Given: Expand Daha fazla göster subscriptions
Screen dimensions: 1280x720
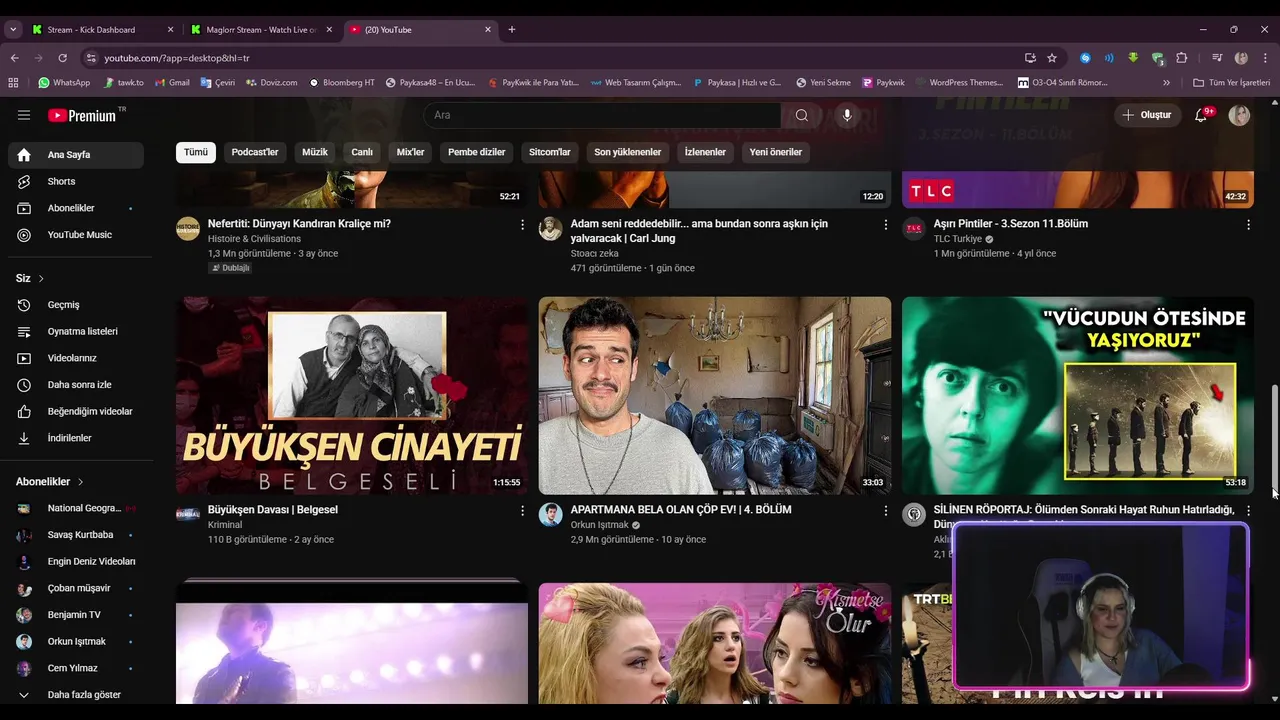Looking at the screenshot, I should [76, 694].
